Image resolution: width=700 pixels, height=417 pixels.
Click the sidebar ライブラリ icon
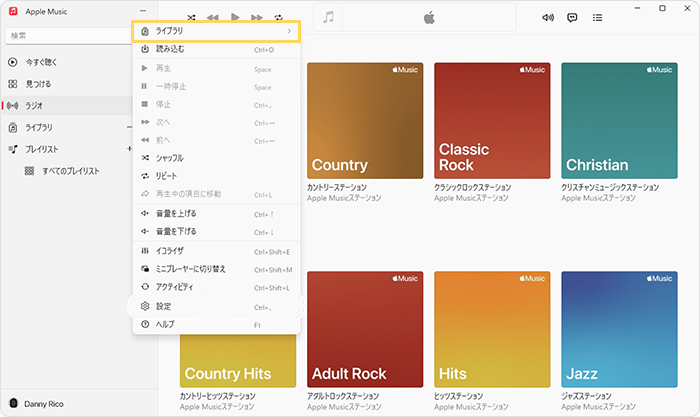(13, 128)
